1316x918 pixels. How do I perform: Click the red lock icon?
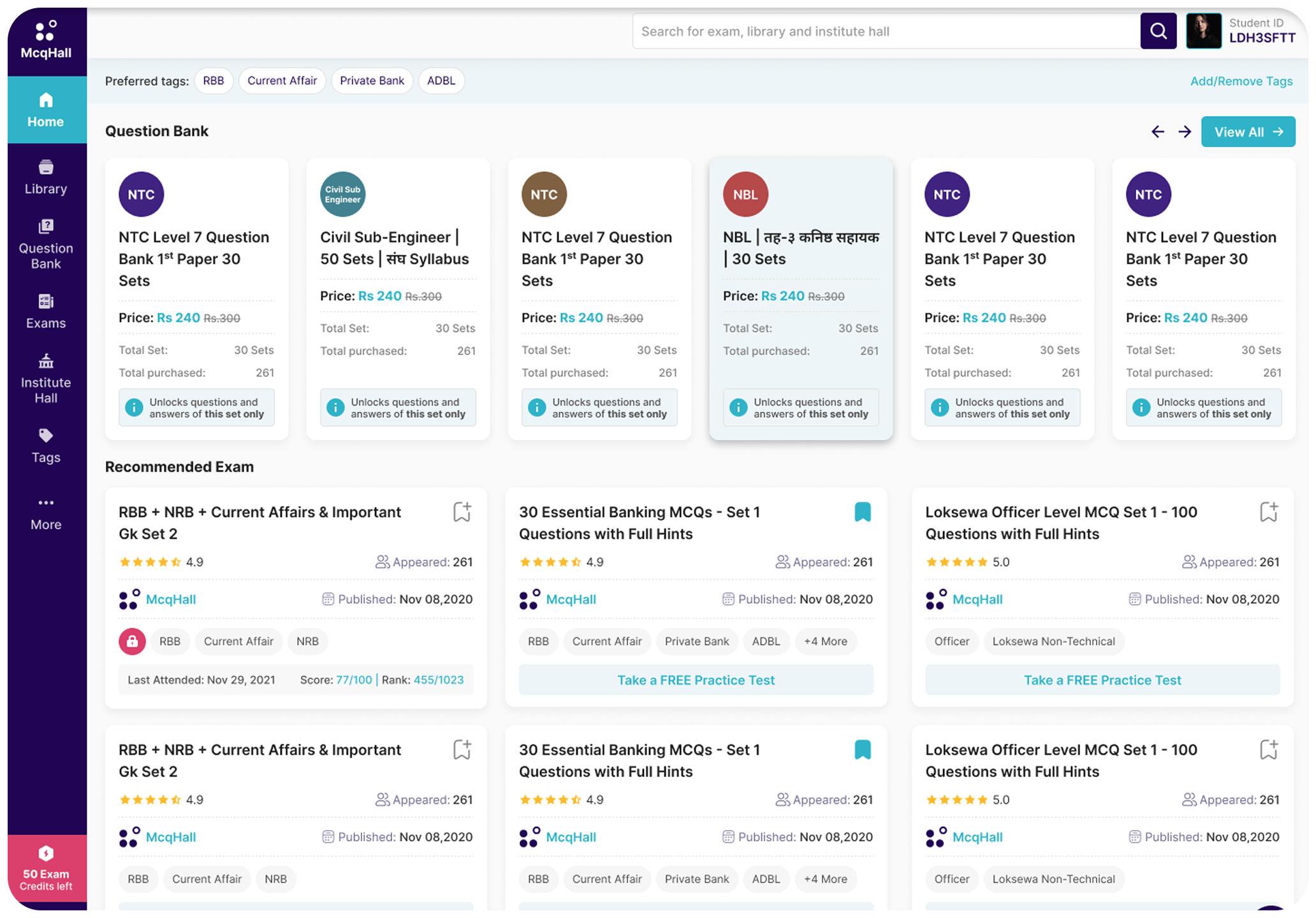pyautogui.click(x=132, y=641)
